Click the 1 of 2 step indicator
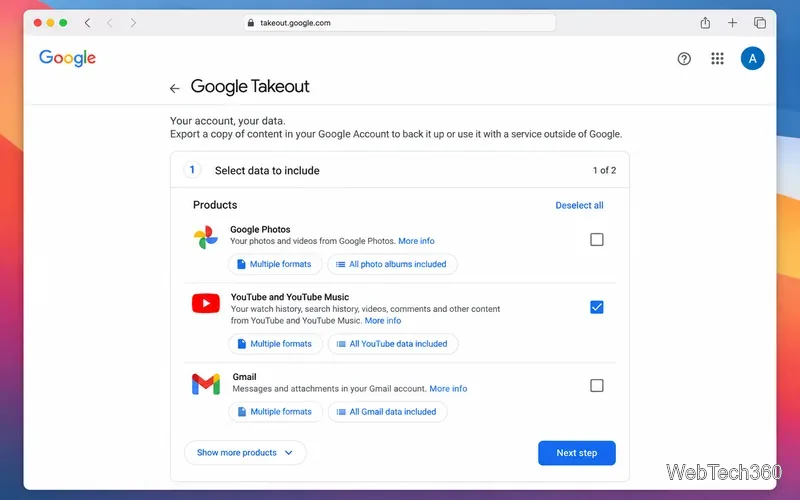 click(x=604, y=170)
